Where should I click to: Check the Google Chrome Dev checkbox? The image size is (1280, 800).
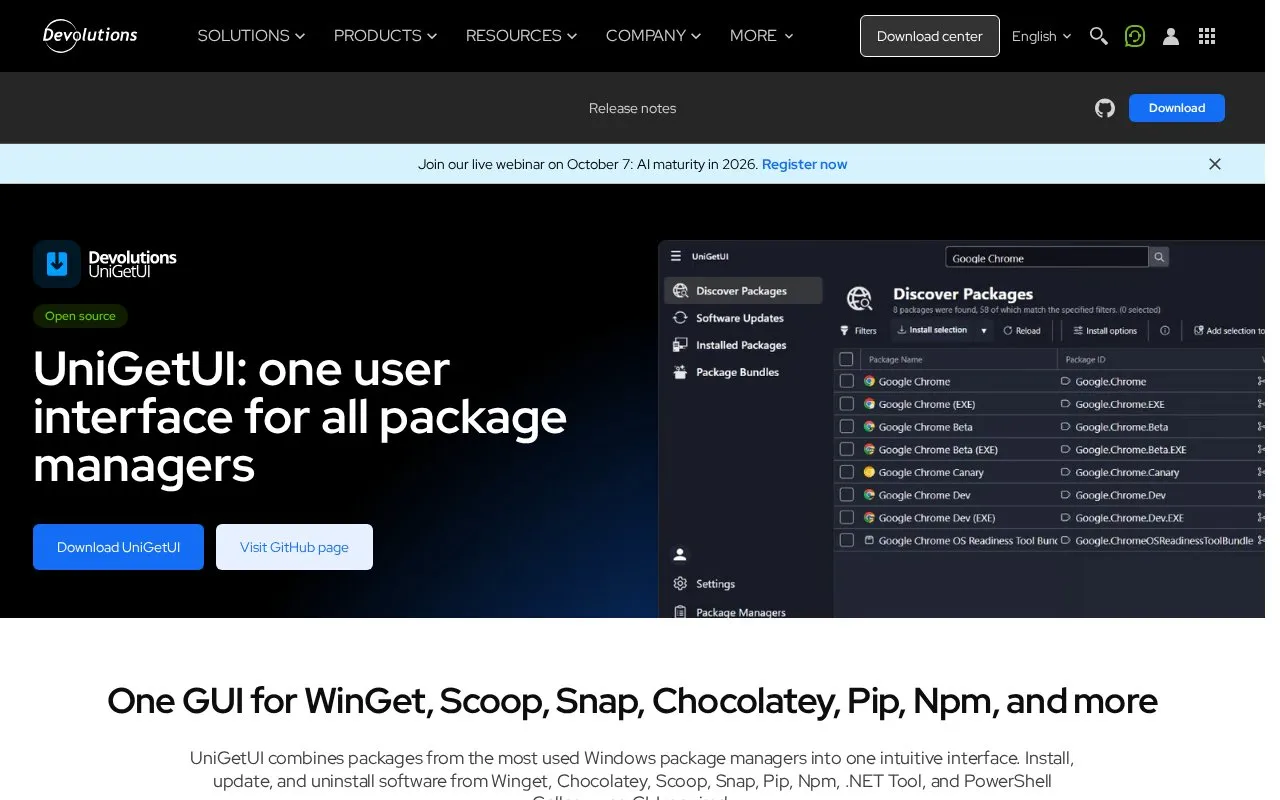coord(846,495)
